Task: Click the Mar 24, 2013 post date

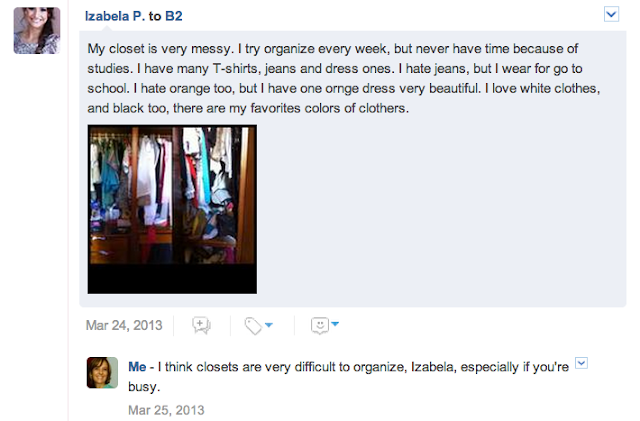Action: (124, 325)
